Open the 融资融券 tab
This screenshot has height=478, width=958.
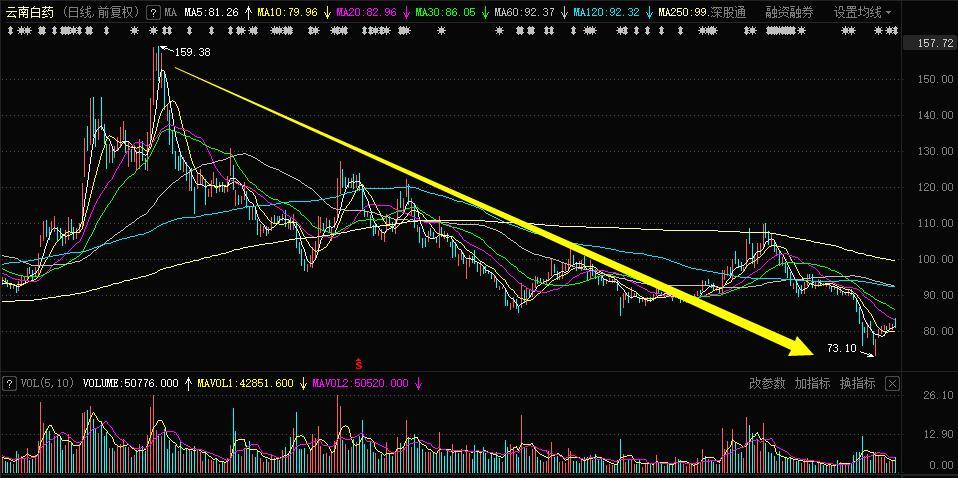(x=789, y=13)
